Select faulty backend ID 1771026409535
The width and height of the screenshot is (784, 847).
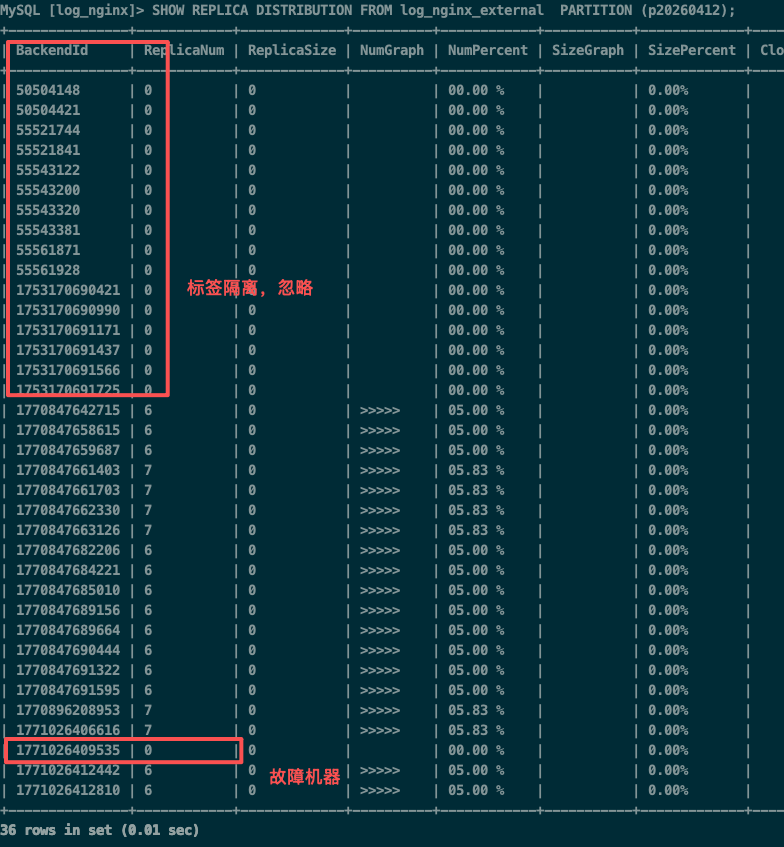pos(67,750)
